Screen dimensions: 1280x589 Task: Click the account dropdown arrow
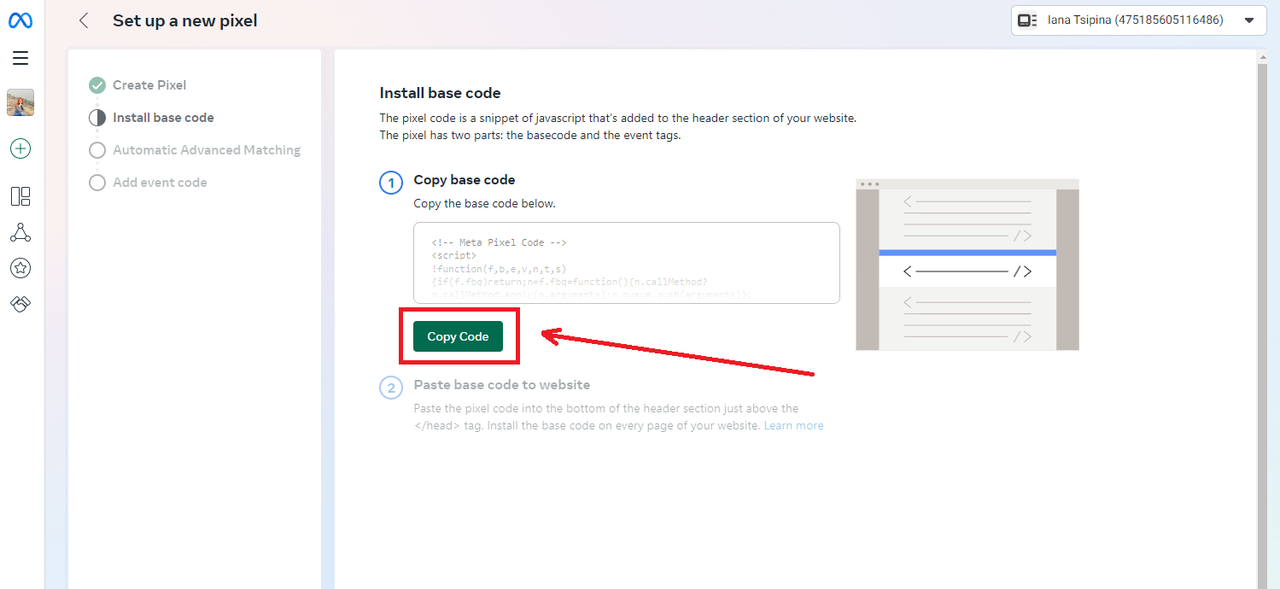1249,20
